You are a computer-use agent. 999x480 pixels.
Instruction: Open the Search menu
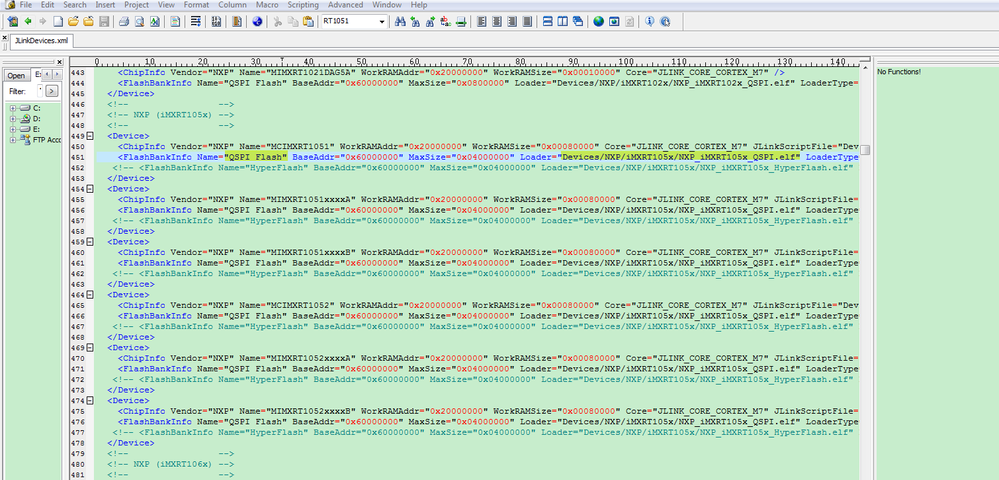click(75, 4)
